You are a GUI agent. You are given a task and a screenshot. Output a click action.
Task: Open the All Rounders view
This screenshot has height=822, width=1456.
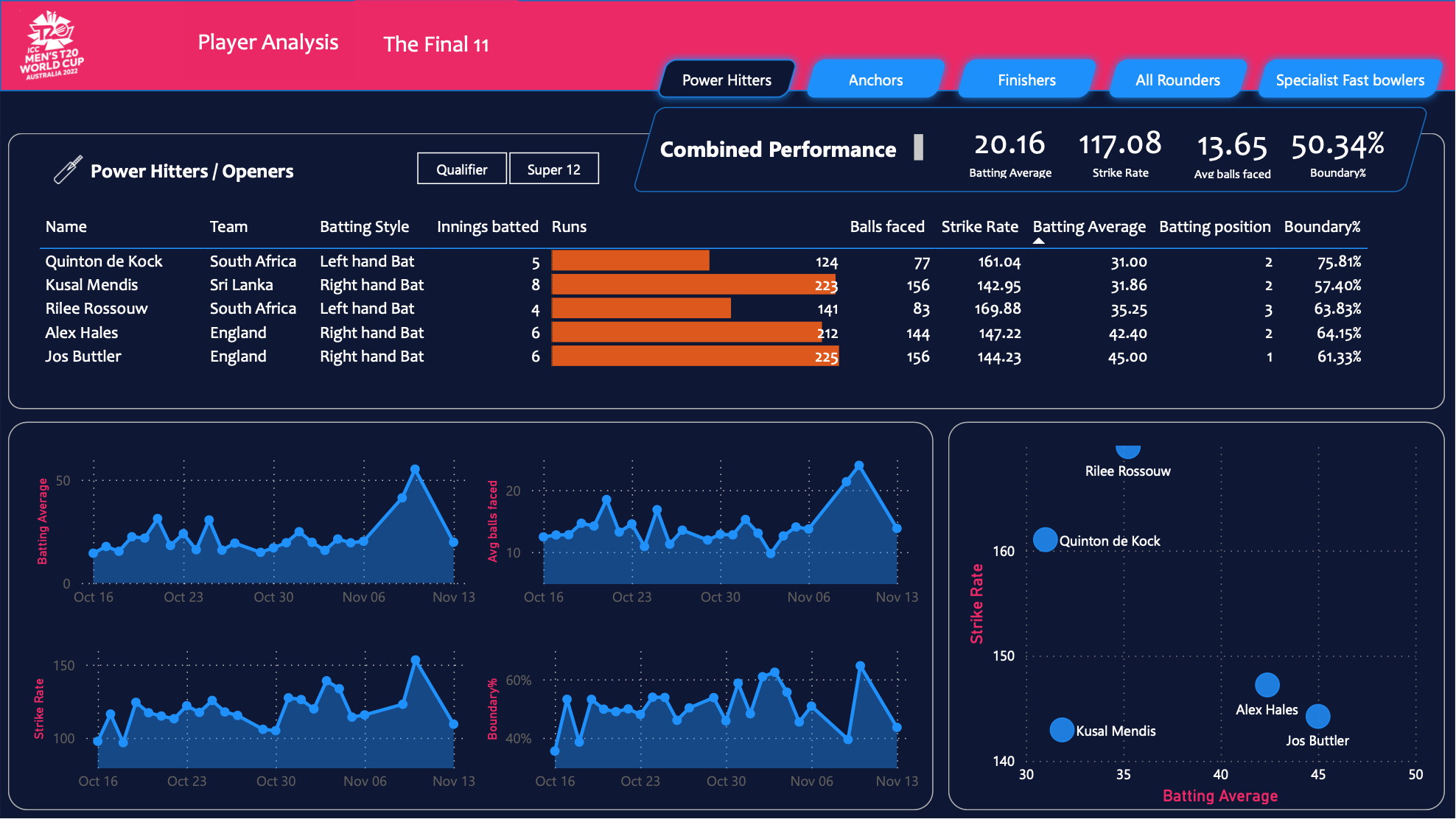pyautogui.click(x=1177, y=80)
